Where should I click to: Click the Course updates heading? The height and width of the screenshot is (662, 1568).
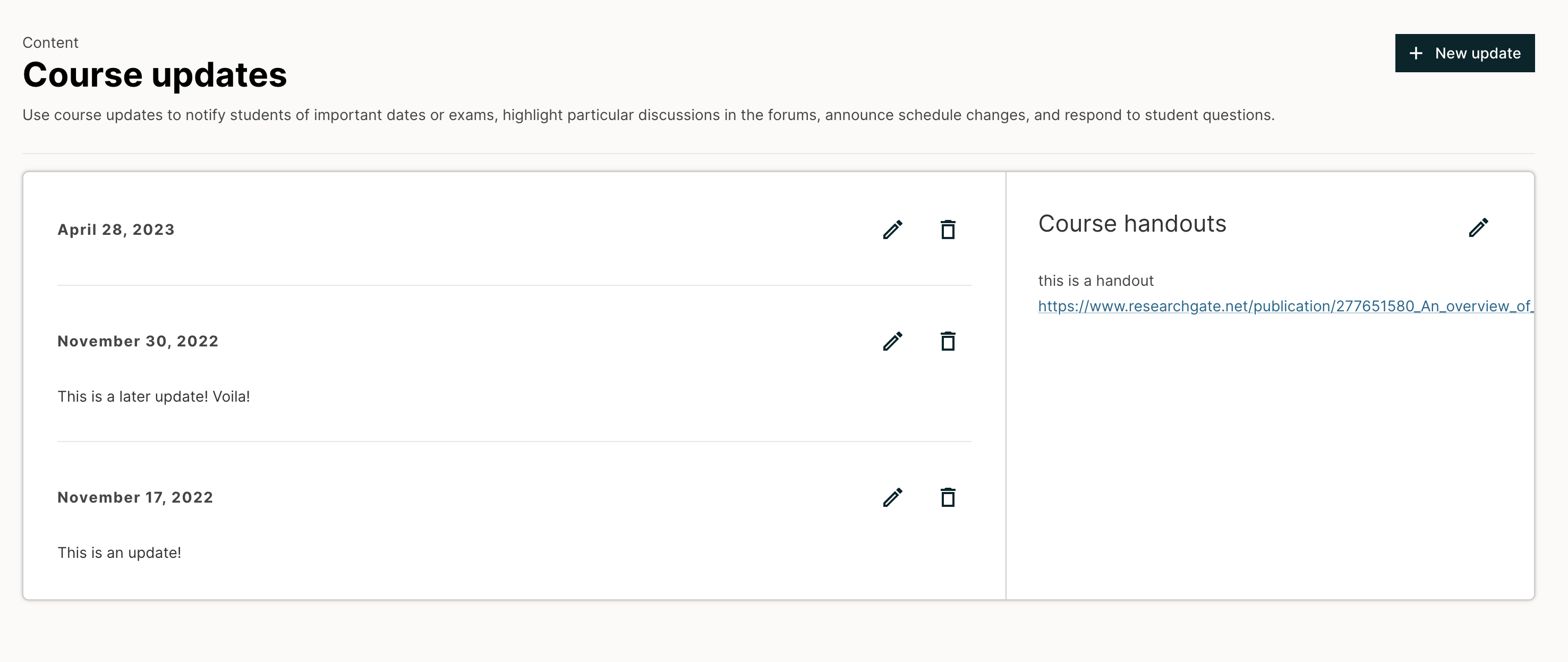155,75
